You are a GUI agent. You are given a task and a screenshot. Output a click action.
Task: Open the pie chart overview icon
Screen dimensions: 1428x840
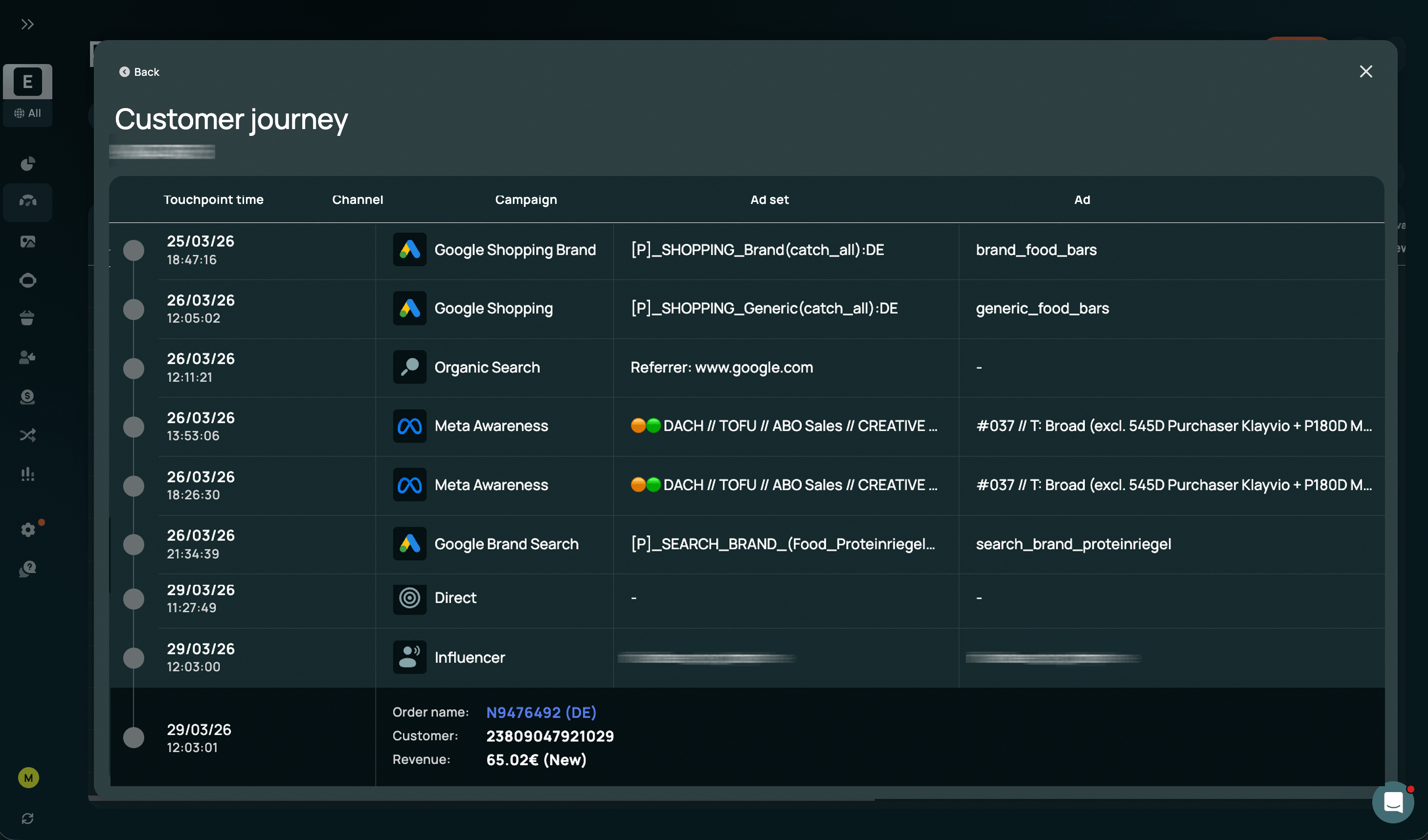[x=27, y=164]
